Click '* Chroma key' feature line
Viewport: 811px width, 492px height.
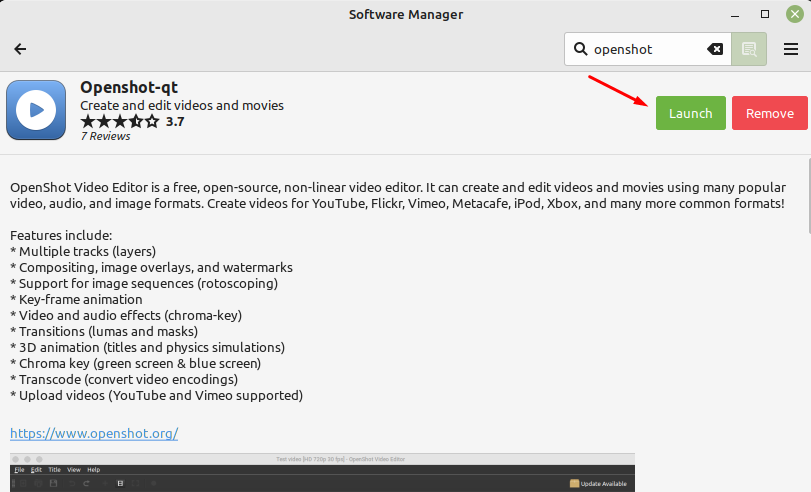pyautogui.click(x=136, y=363)
